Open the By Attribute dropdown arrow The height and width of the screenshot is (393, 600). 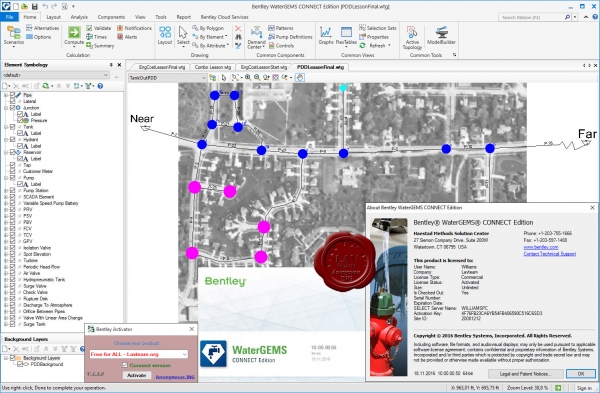pos(228,46)
